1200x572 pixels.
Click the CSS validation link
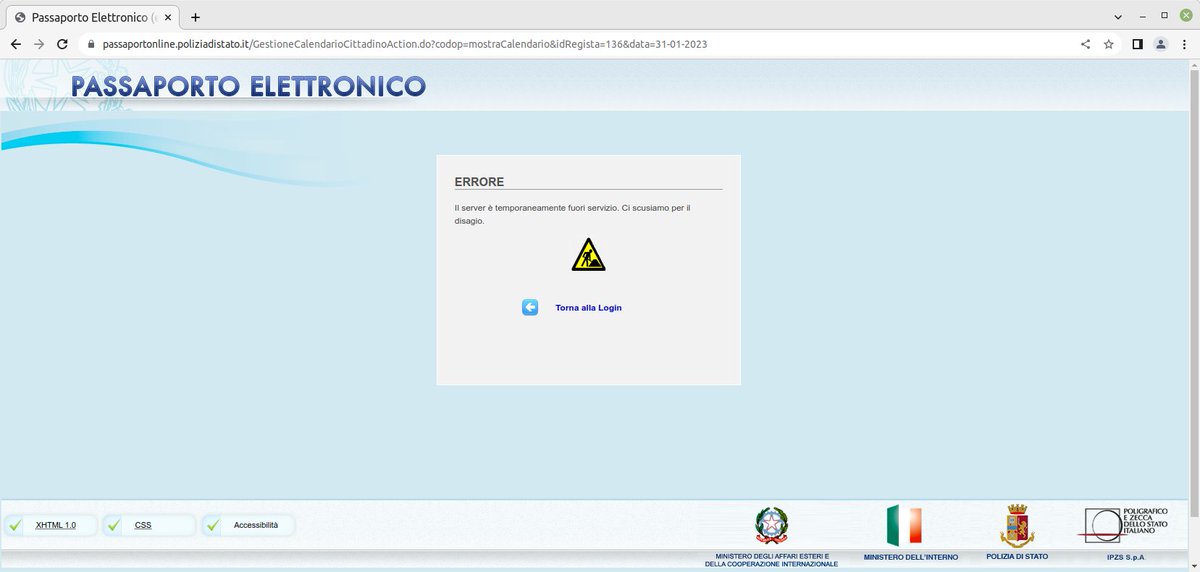(142, 525)
